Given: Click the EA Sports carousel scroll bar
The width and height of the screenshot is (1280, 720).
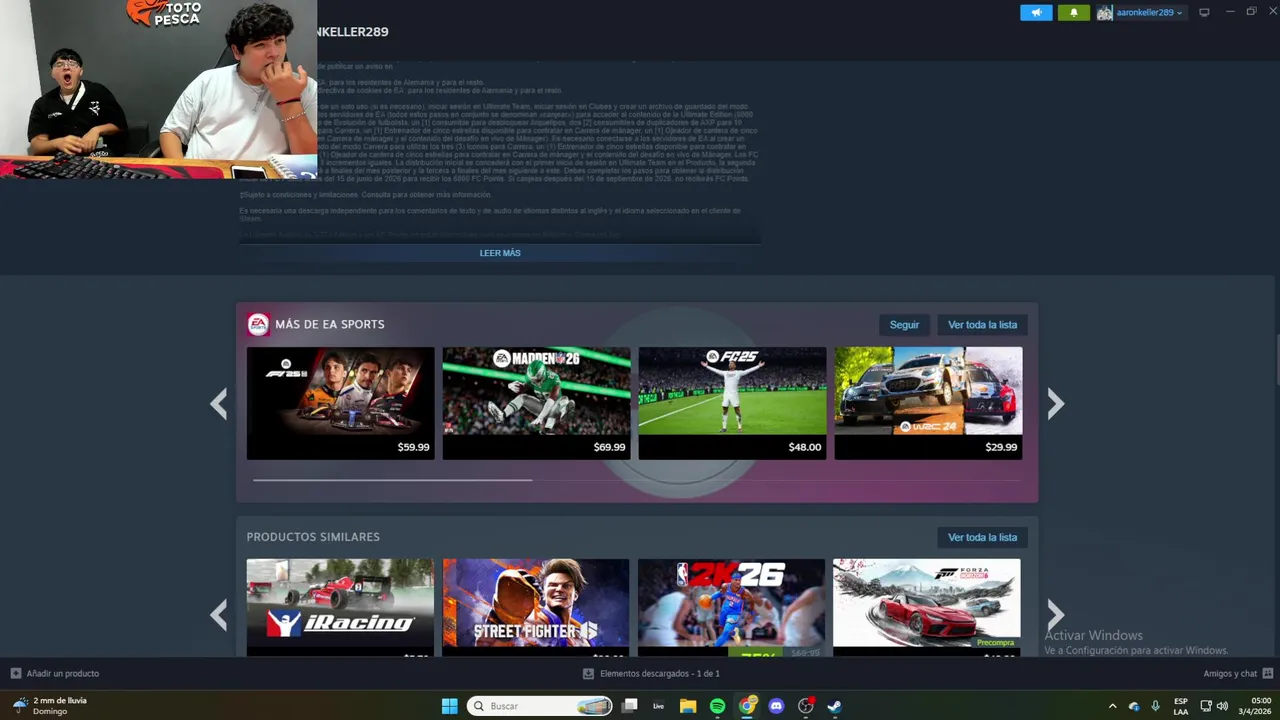Looking at the screenshot, I should click(x=392, y=480).
